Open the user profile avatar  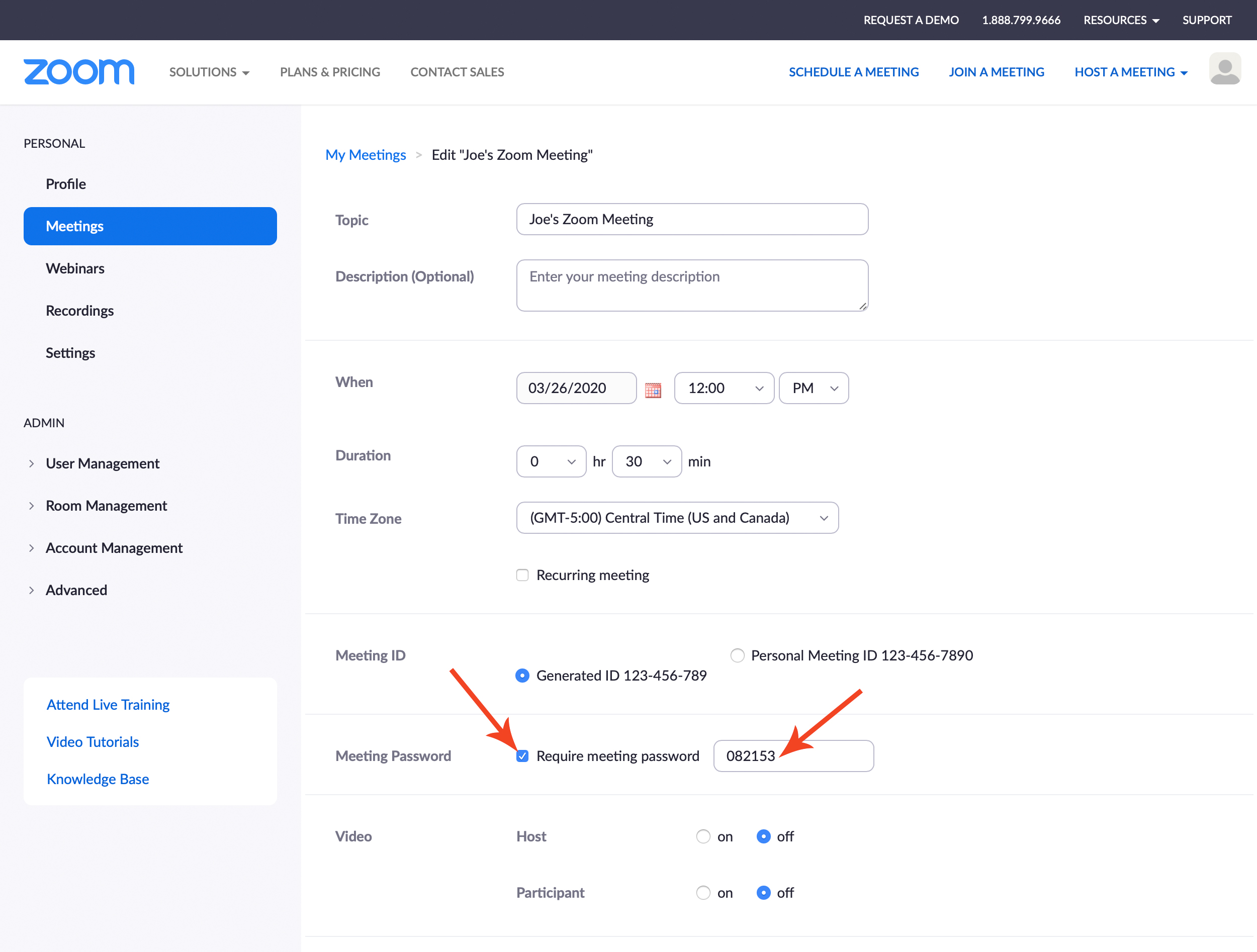(1225, 69)
